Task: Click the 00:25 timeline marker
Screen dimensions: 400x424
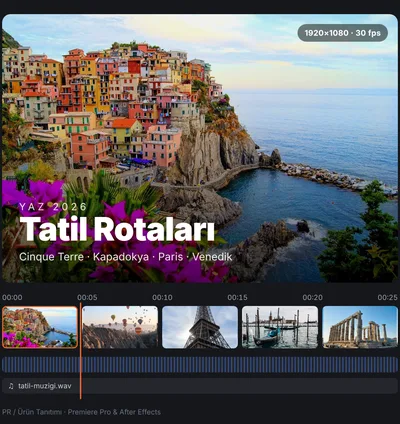Action: [388, 297]
